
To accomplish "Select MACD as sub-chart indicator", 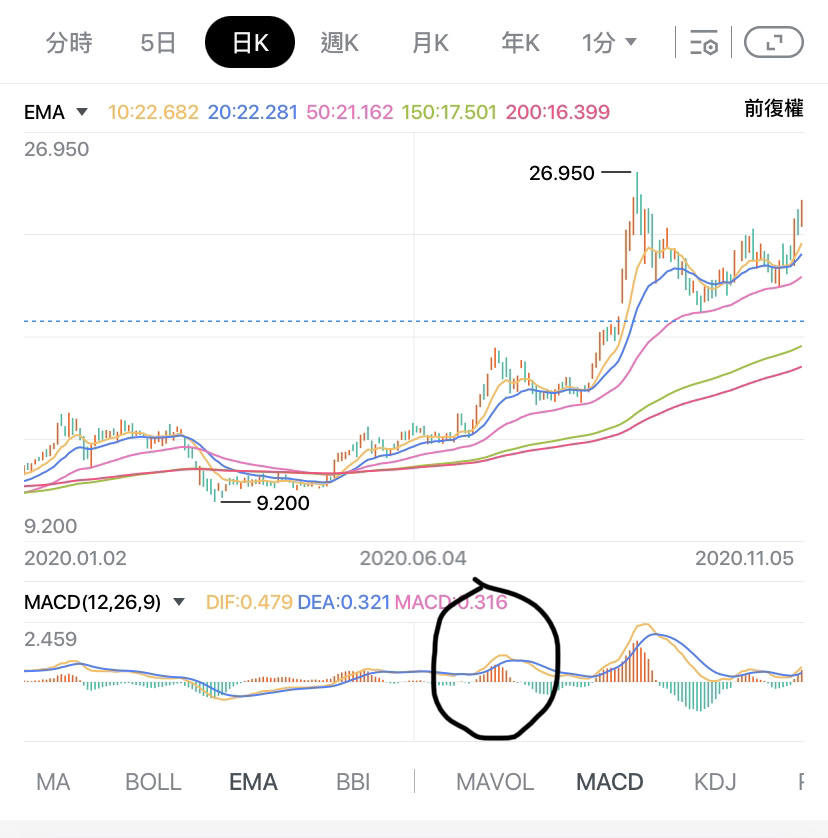I will pyautogui.click(x=609, y=782).
